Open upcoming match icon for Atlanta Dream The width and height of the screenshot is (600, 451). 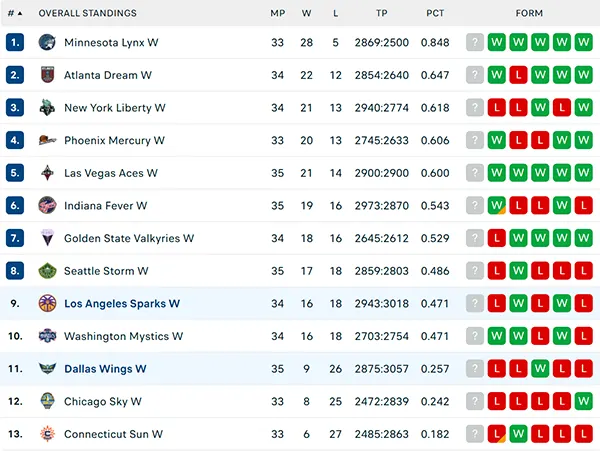(x=475, y=75)
